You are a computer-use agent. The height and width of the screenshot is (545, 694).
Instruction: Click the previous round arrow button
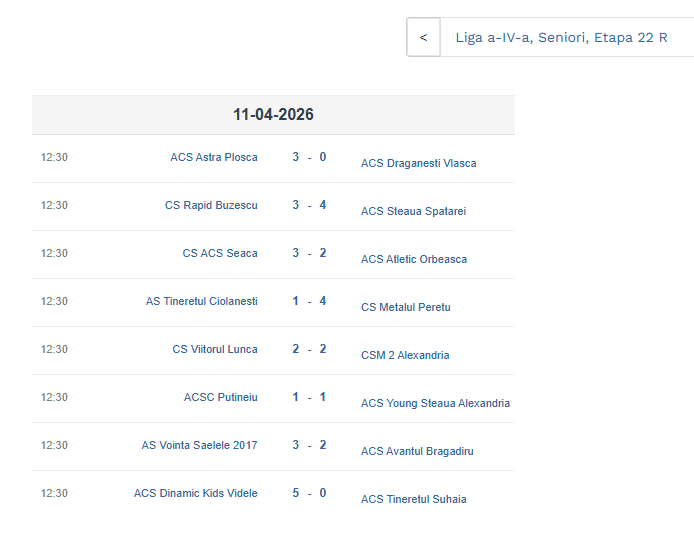coord(423,38)
